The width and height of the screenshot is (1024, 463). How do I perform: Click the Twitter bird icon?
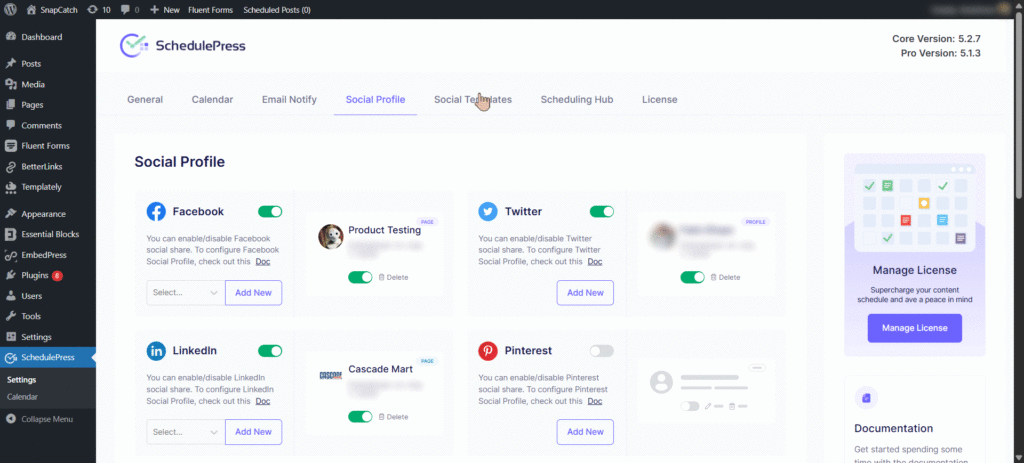(488, 212)
